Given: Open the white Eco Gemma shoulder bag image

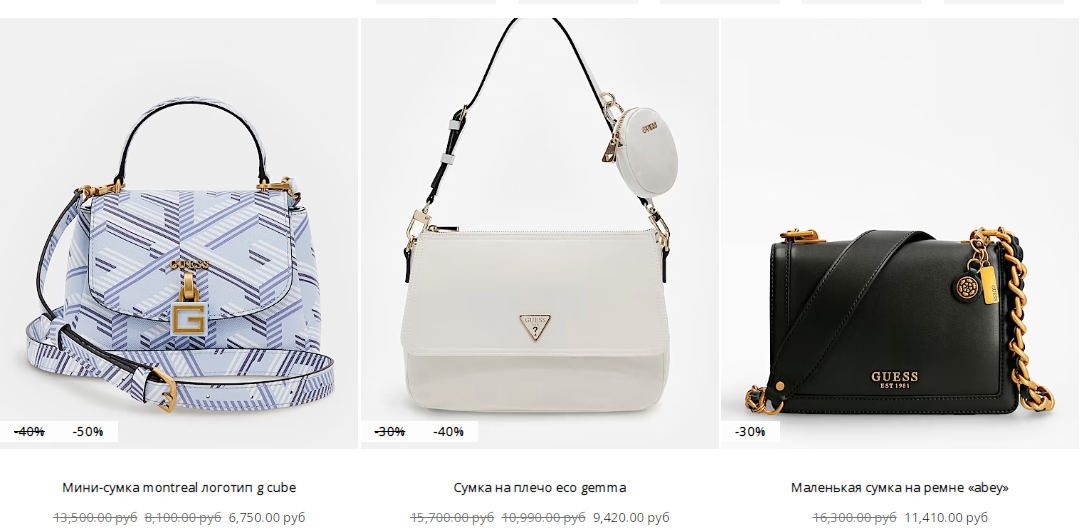Looking at the screenshot, I should [539, 233].
